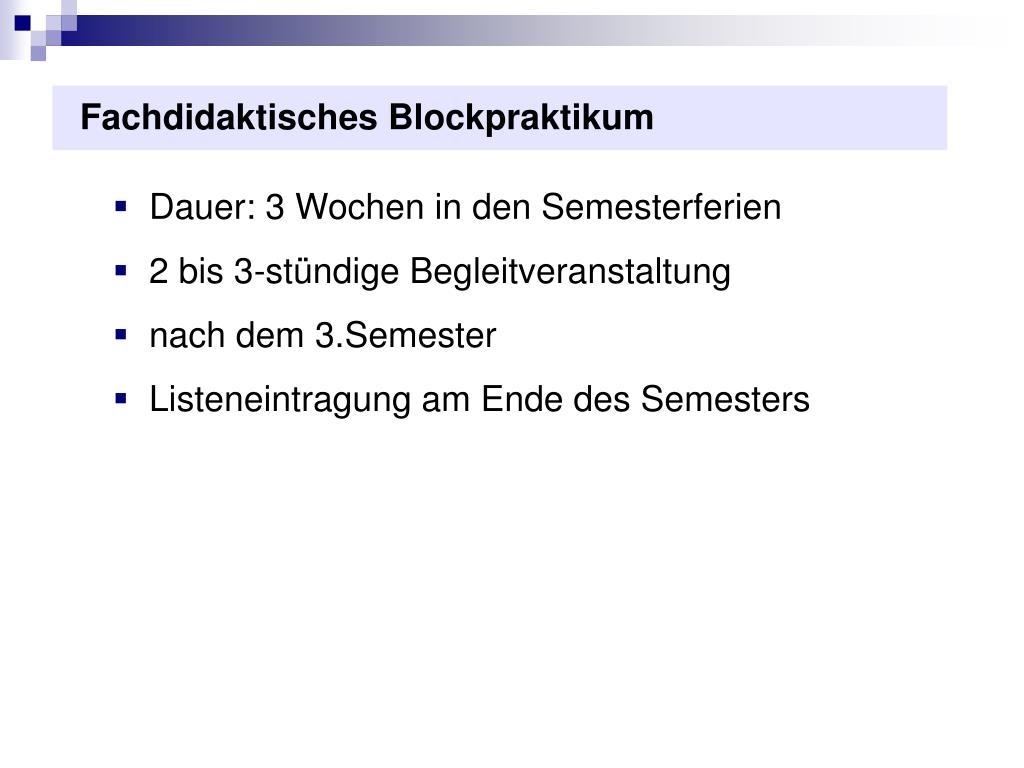Click the line 'nach dem 3.Semester'
The image size is (1024, 768).
(323, 336)
